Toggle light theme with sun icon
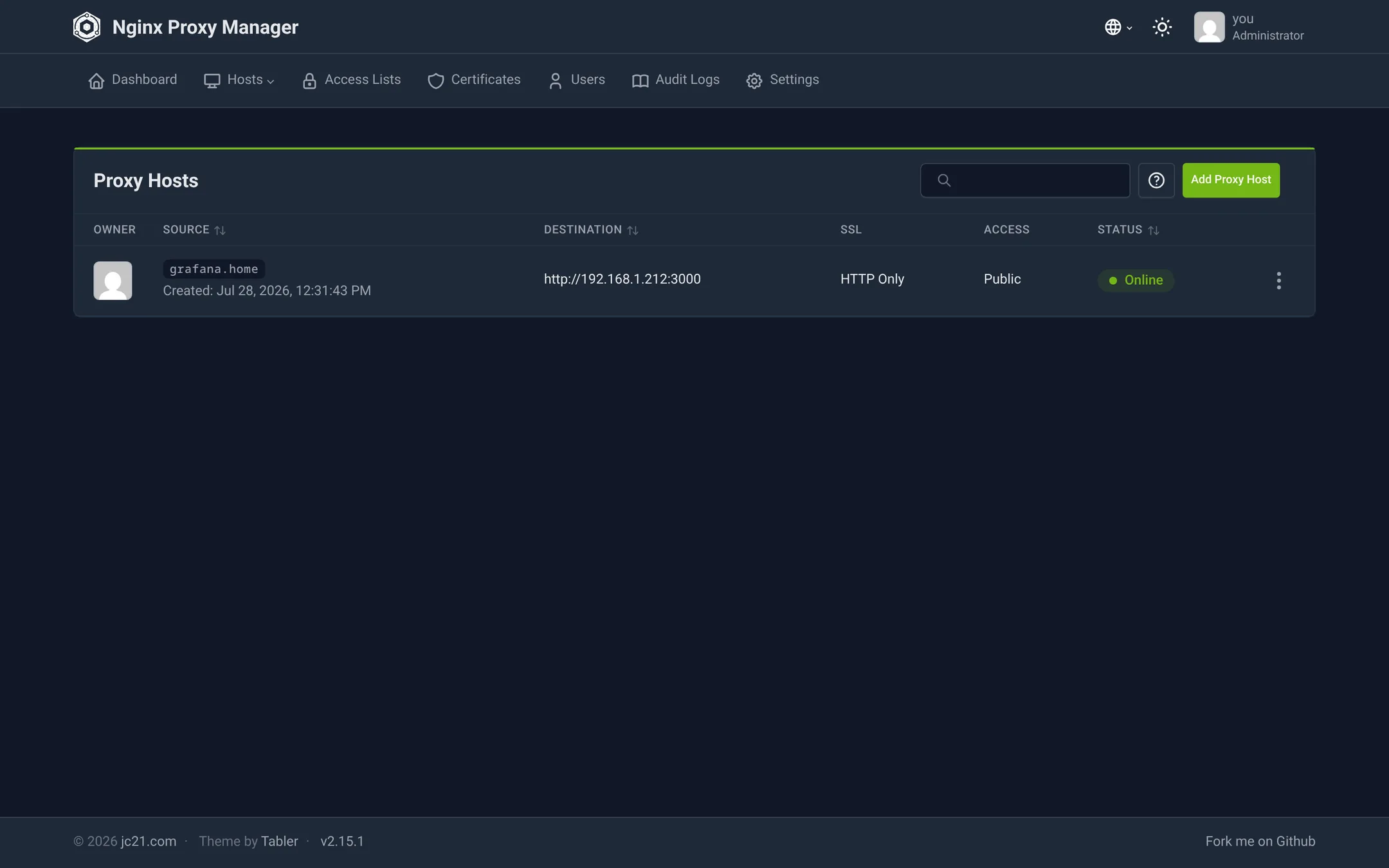The image size is (1389, 868). coord(1162,27)
